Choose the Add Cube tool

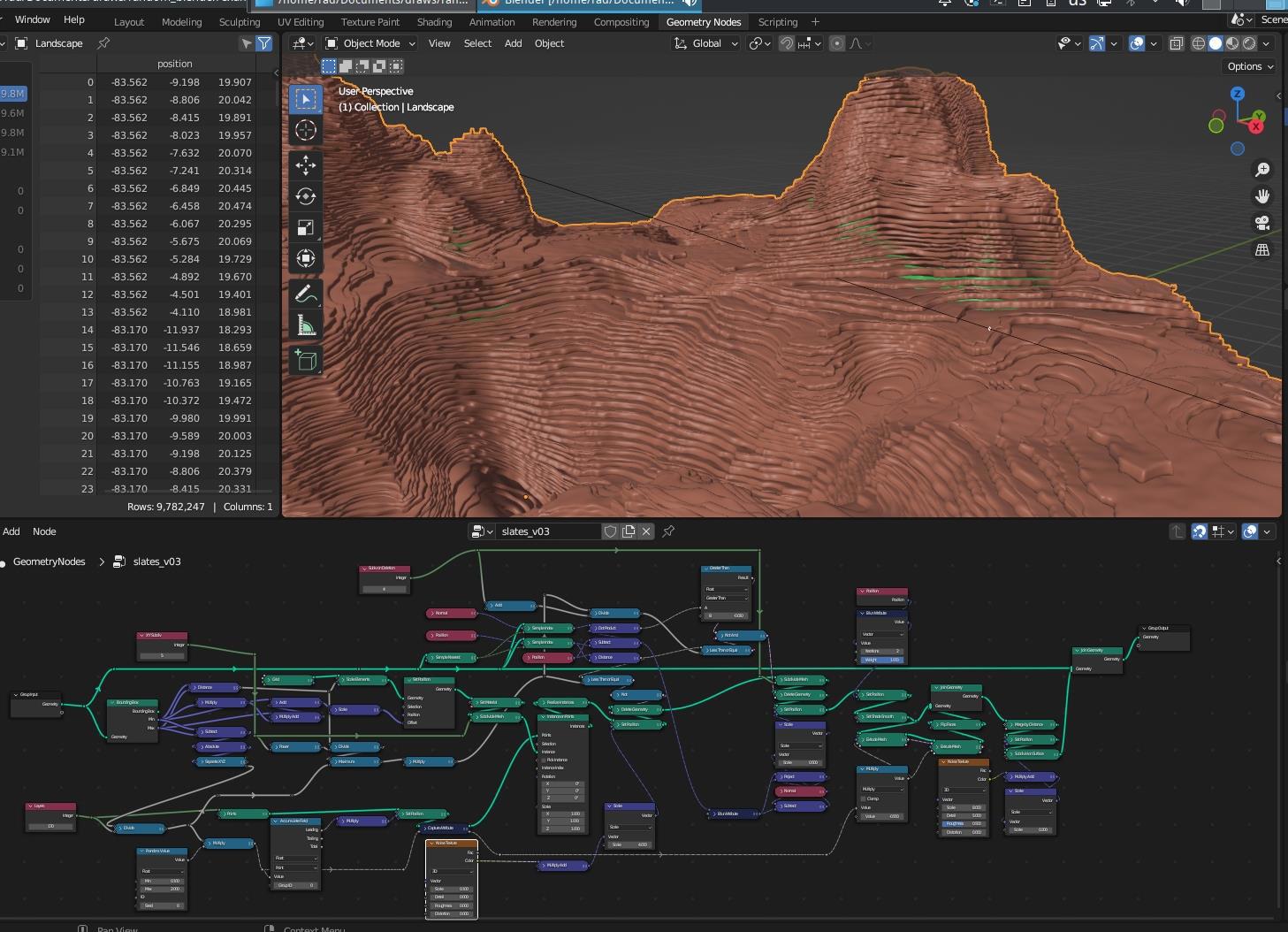306,360
